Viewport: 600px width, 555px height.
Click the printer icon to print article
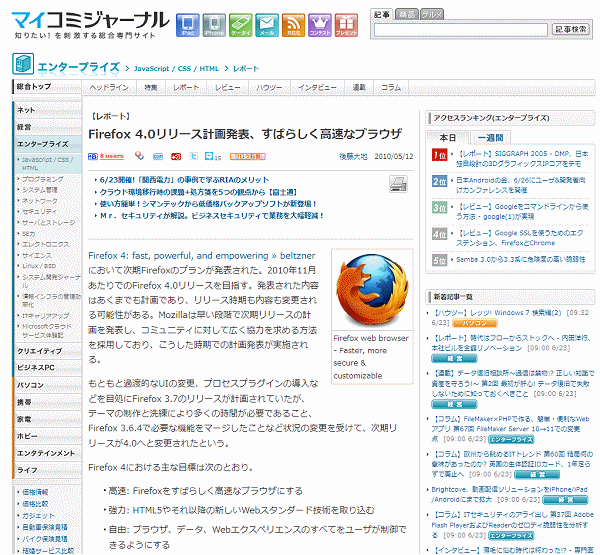coord(398,184)
